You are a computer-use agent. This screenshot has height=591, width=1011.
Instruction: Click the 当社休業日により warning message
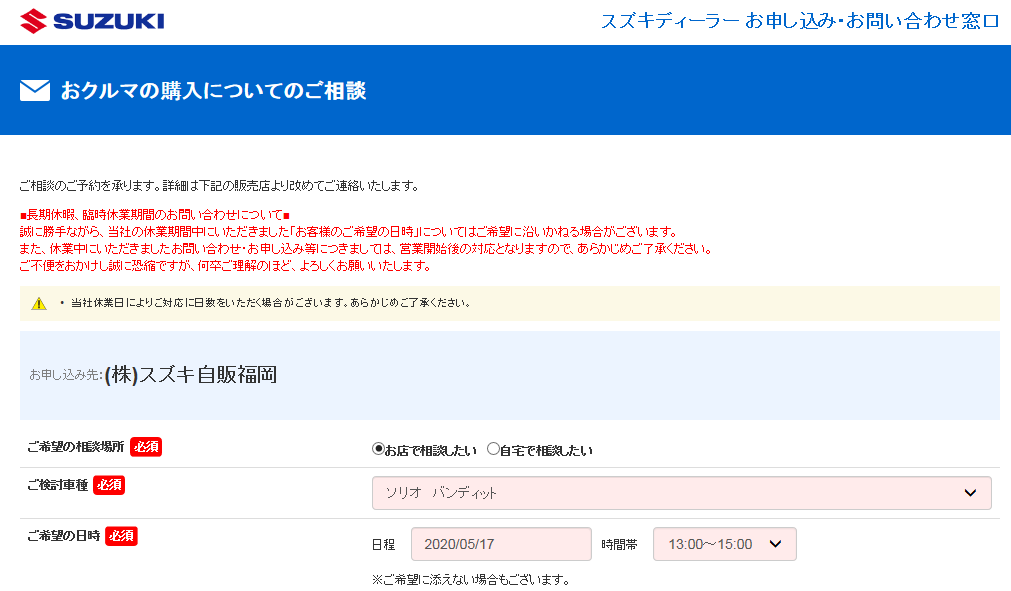pyautogui.click(x=271, y=303)
